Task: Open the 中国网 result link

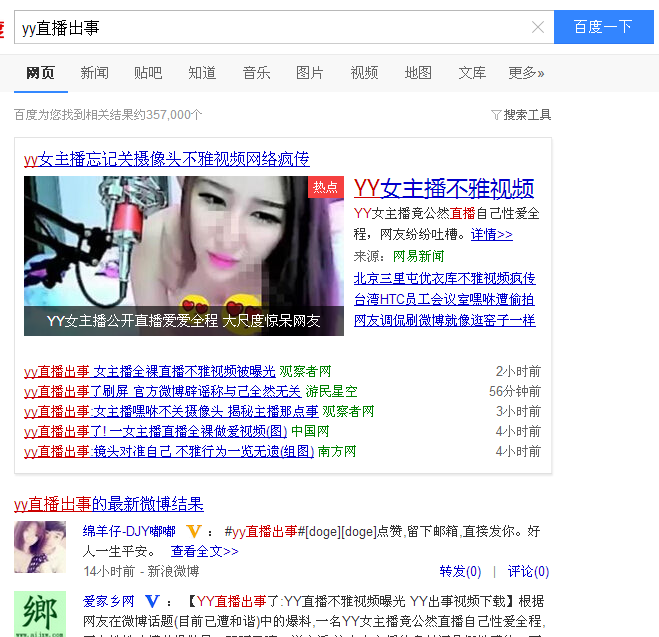Action: (x=156, y=431)
